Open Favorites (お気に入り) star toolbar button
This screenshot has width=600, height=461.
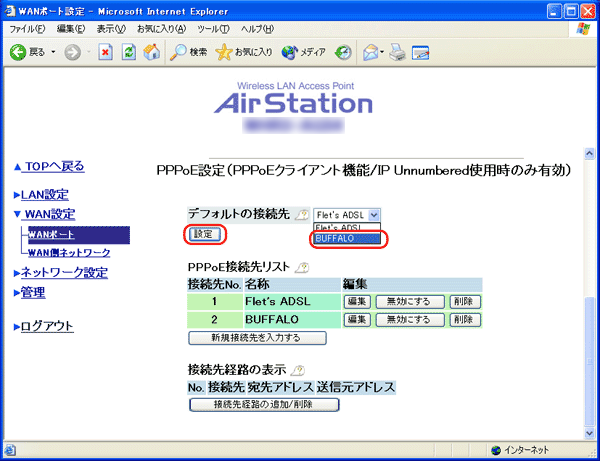pyautogui.click(x=244, y=52)
